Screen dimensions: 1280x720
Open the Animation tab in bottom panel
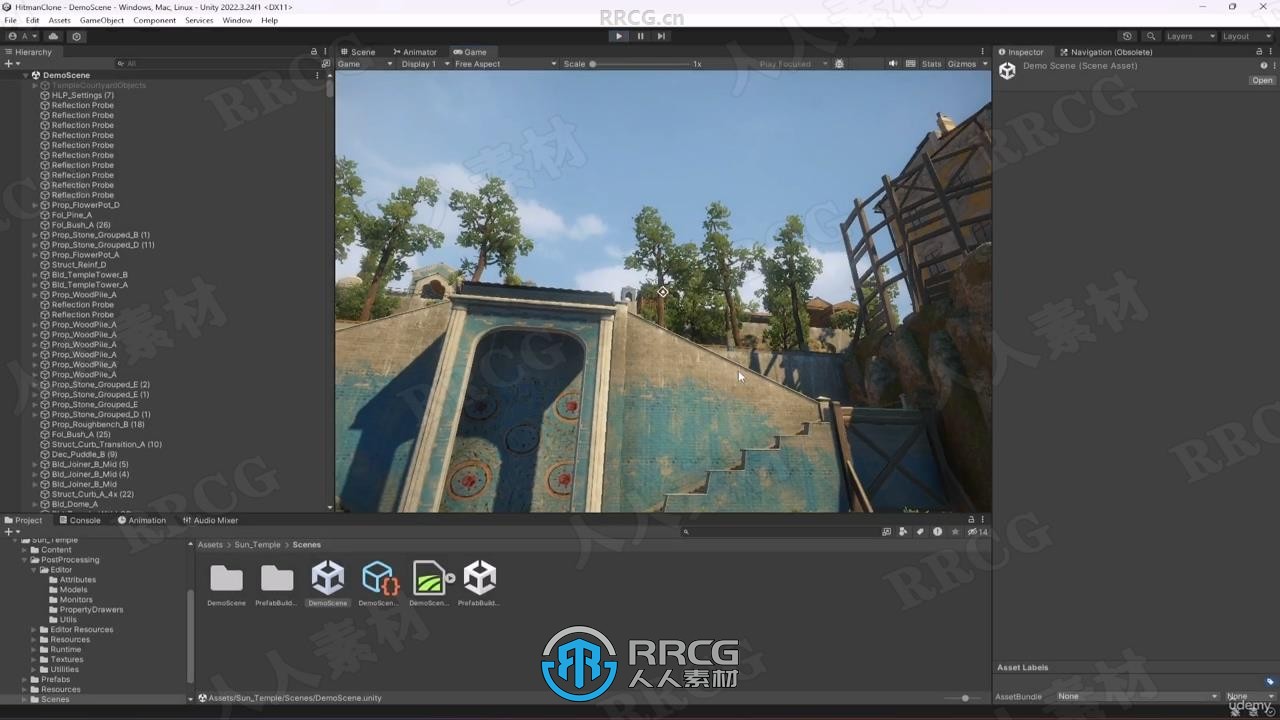142,520
